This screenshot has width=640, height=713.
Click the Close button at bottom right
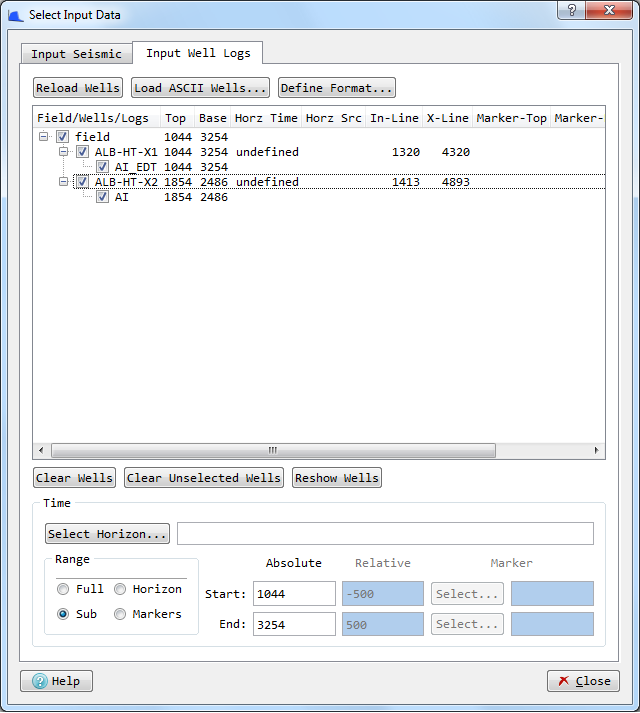click(x=583, y=681)
